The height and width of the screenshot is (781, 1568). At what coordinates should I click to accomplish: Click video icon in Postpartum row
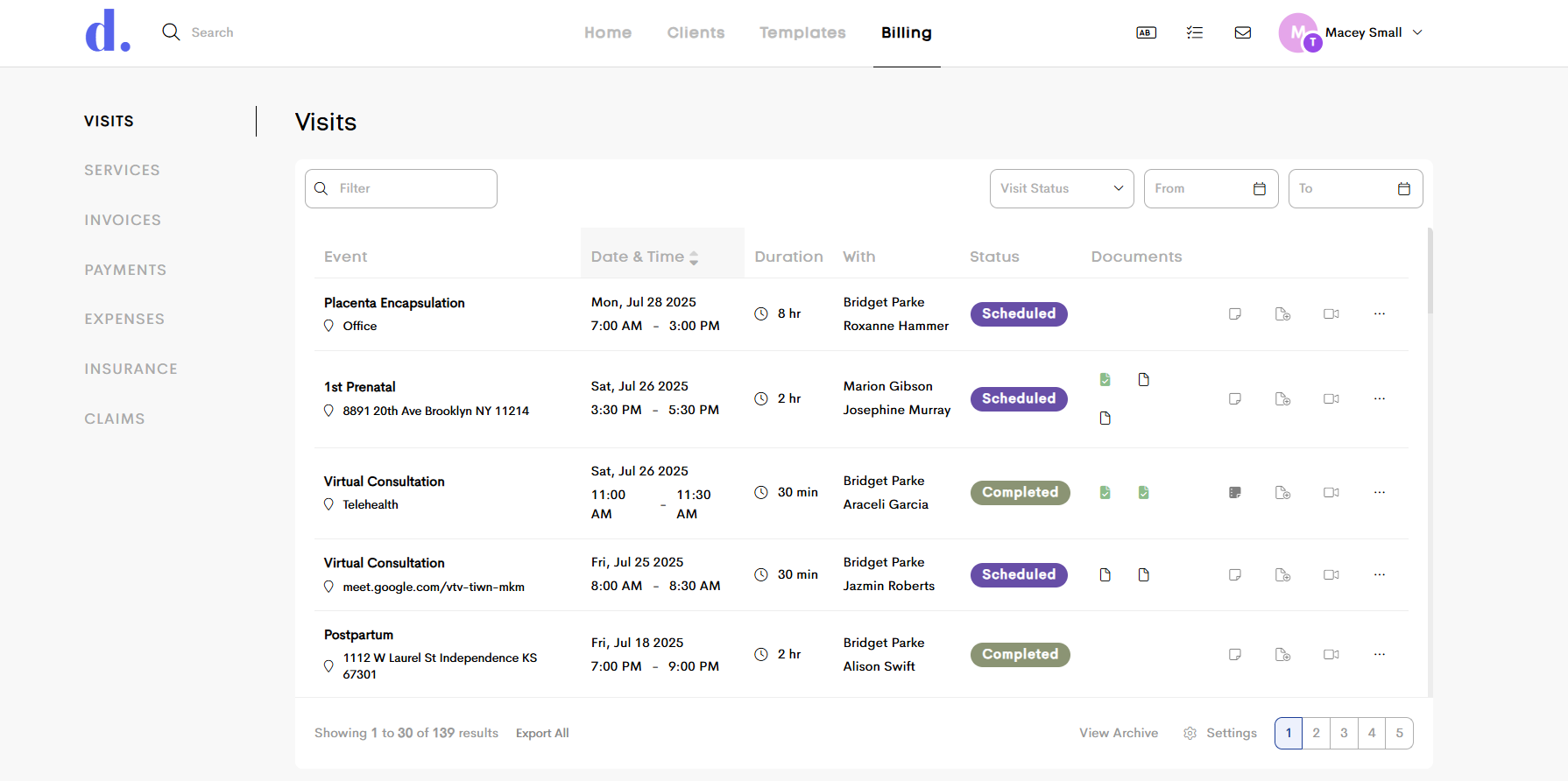point(1331,654)
